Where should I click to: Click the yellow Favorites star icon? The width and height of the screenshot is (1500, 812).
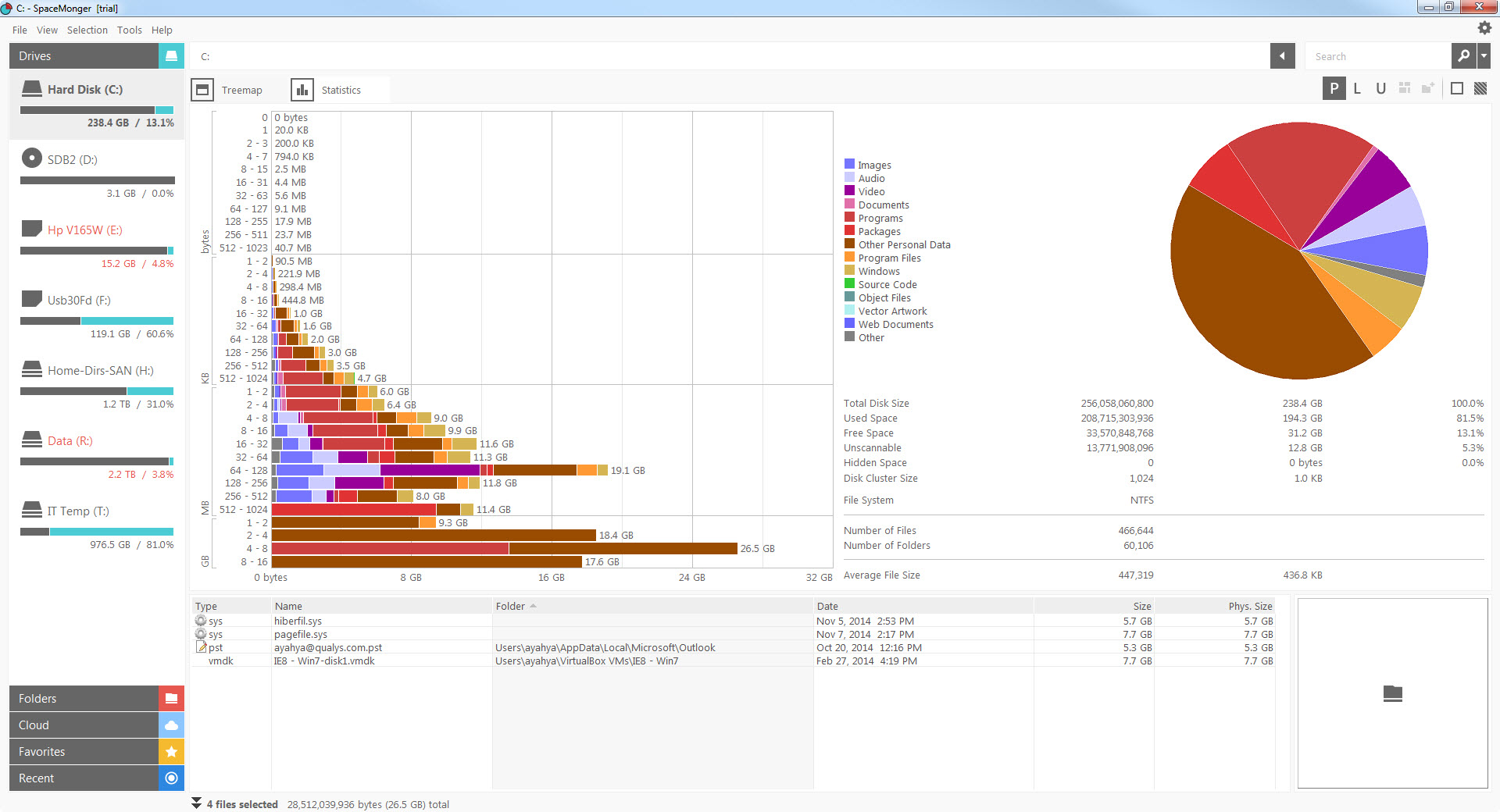coord(171,752)
